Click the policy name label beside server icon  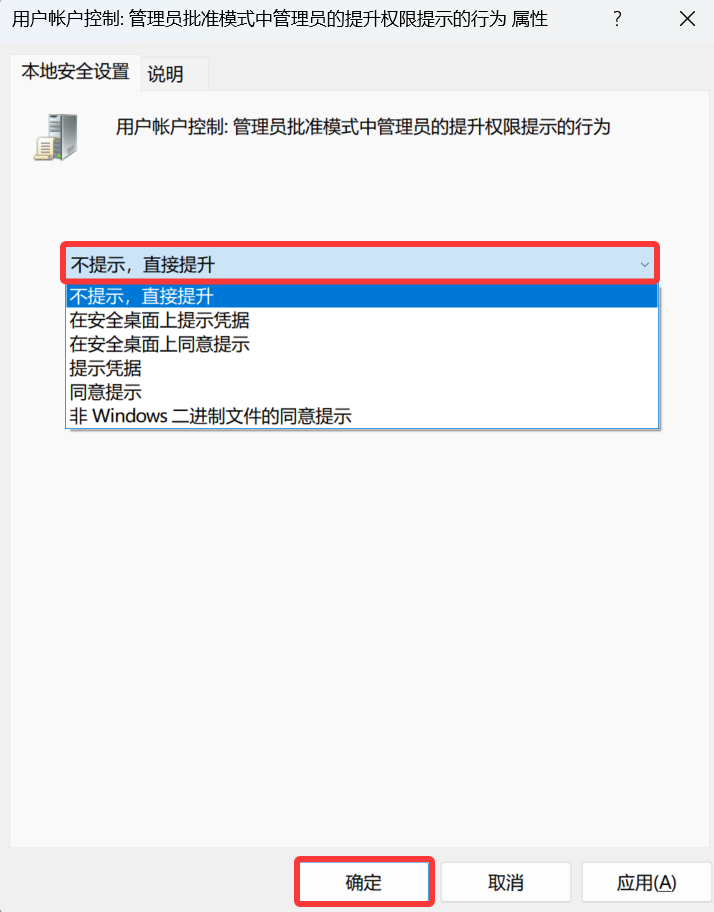click(x=363, y=126)
